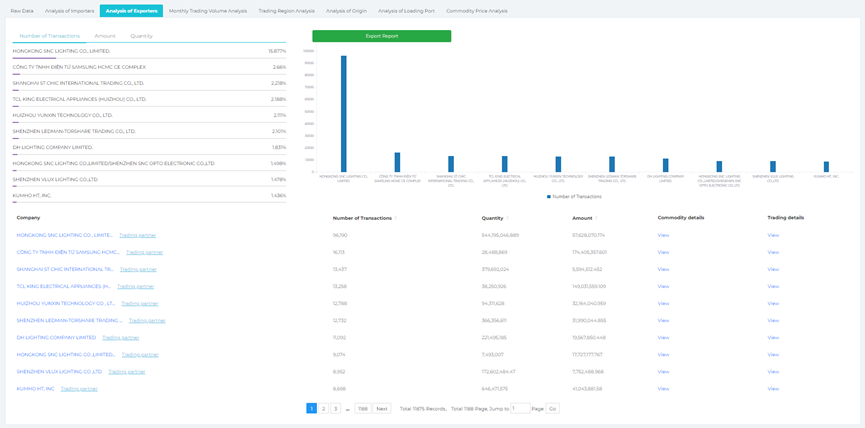Toggle the Amount column sort arrow
The width and height of the screenshot is (865, 428).
[x=597, y=218]
